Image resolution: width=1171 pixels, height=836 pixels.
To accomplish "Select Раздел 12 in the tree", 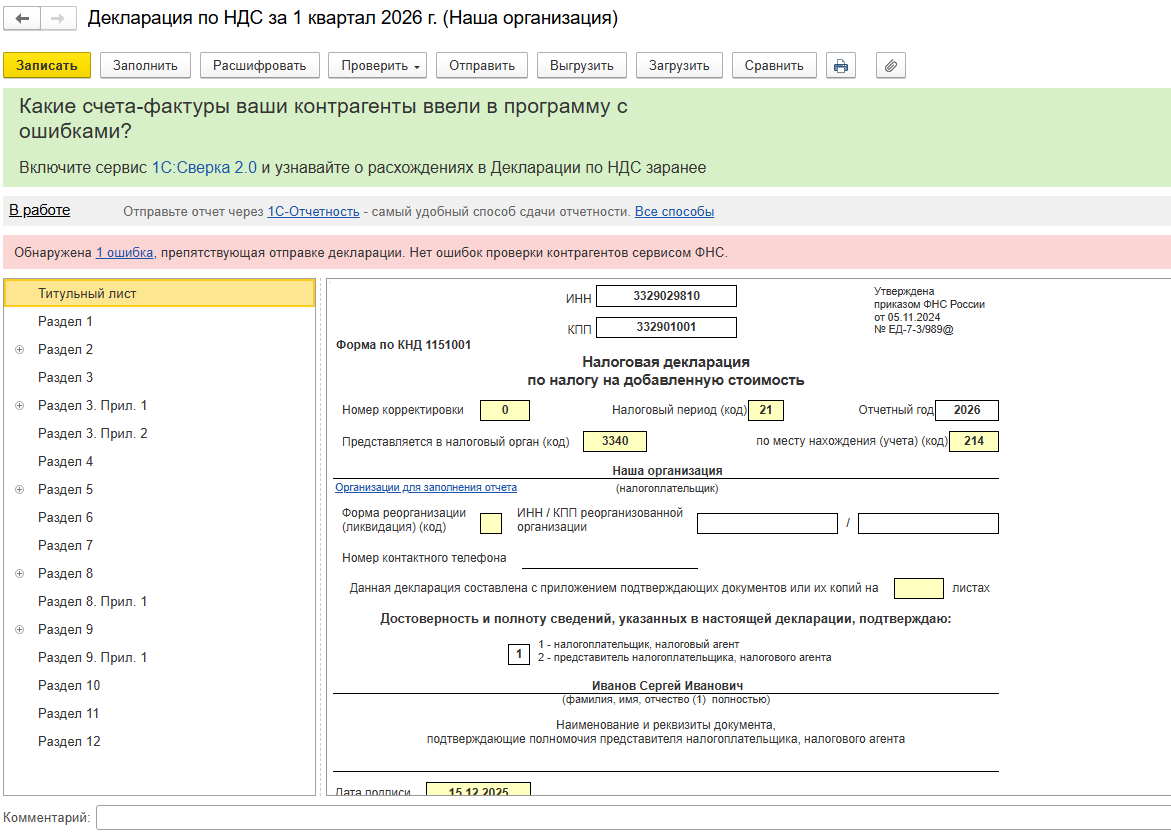I will pyautogui.click(x=160, y=742).
